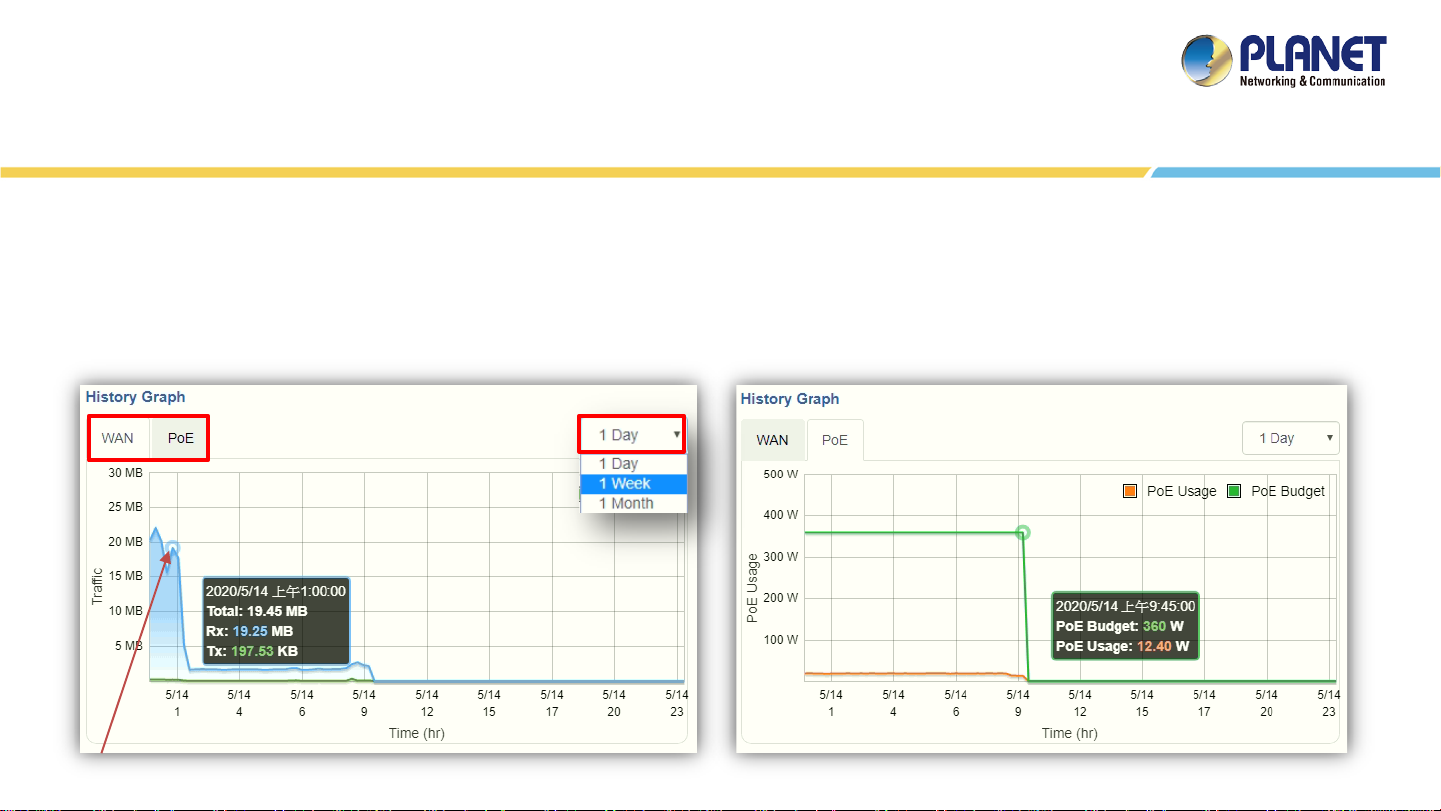
Task: Click the Total: 19.45 MB tooltip value
Action: tap(257, 611)
